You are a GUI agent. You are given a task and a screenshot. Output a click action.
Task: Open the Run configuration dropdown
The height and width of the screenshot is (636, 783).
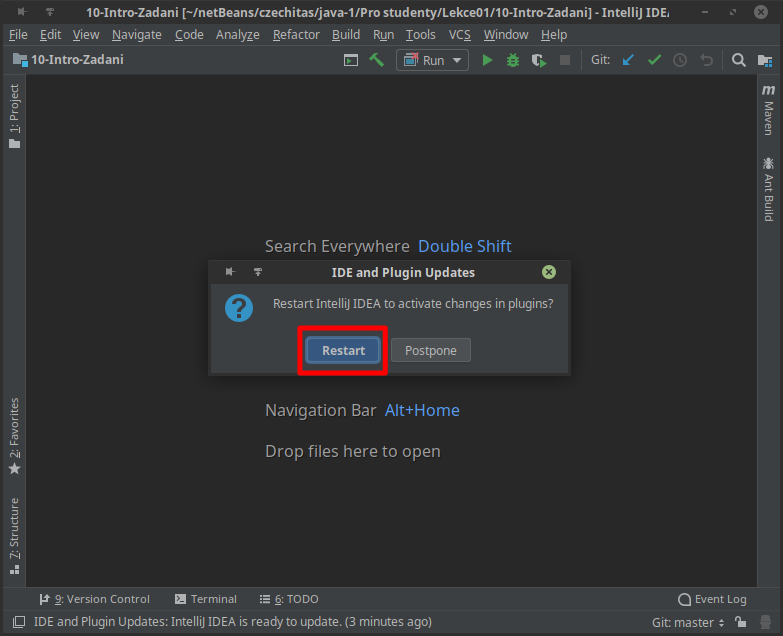(x=433, y=60)
